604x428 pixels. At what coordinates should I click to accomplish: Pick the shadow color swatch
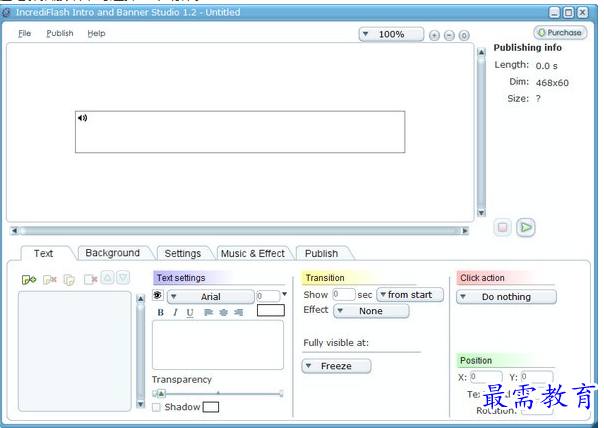[x=211, y=407]
